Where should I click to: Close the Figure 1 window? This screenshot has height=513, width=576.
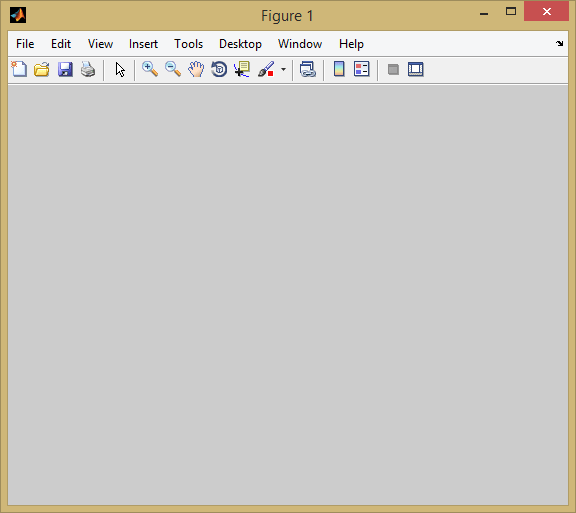tap(547, 11)
